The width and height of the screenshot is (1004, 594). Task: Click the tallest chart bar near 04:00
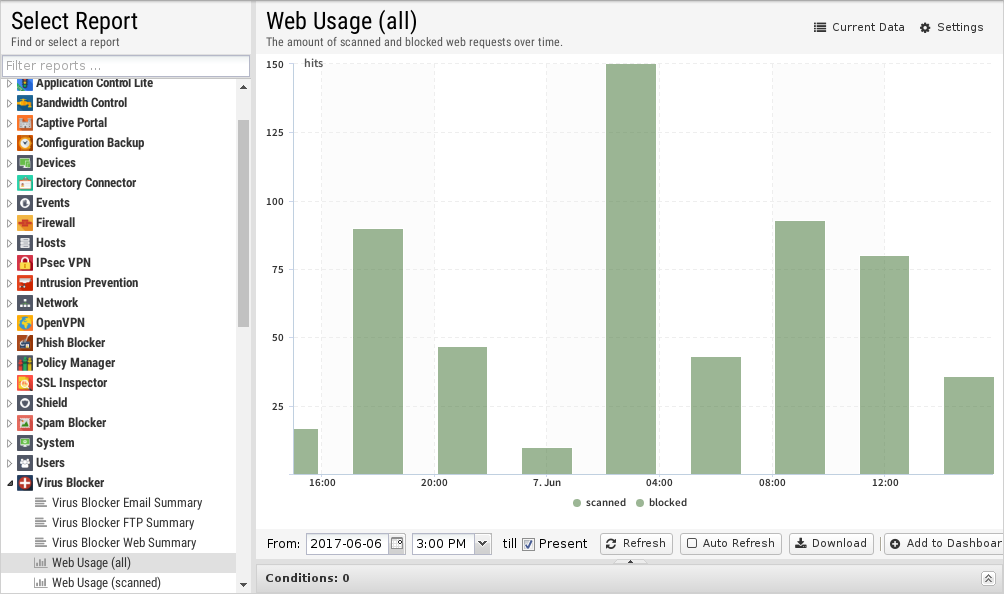[631, 269]
